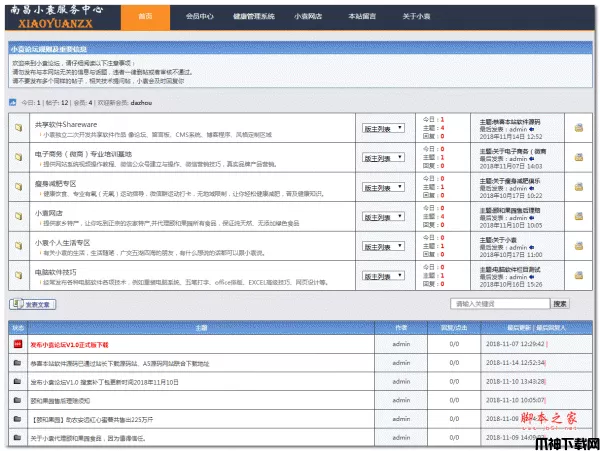Screen dimensions: 600x451
Task: Click the 搜索 search button
Action: pyautogui.click(x=560, y=304)
